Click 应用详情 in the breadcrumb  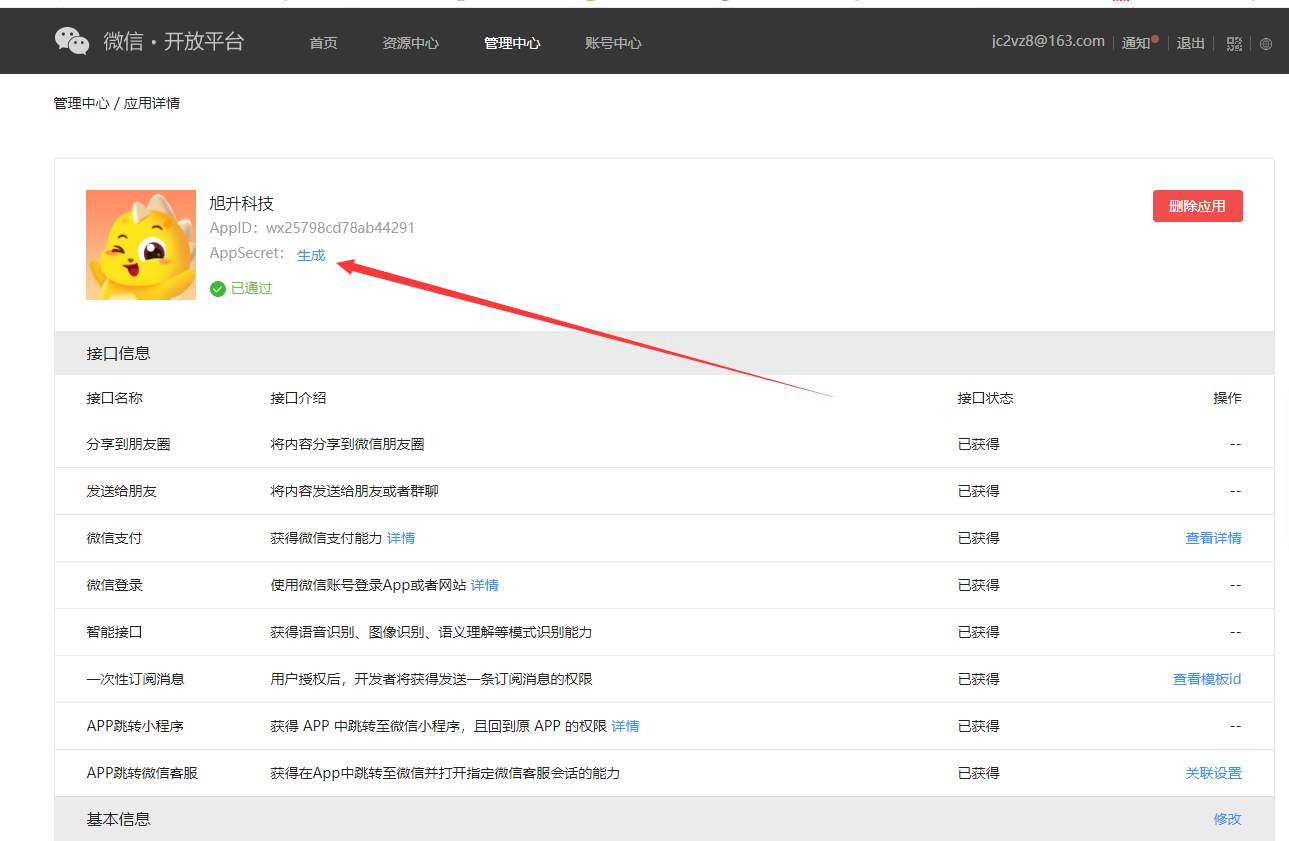152,103
